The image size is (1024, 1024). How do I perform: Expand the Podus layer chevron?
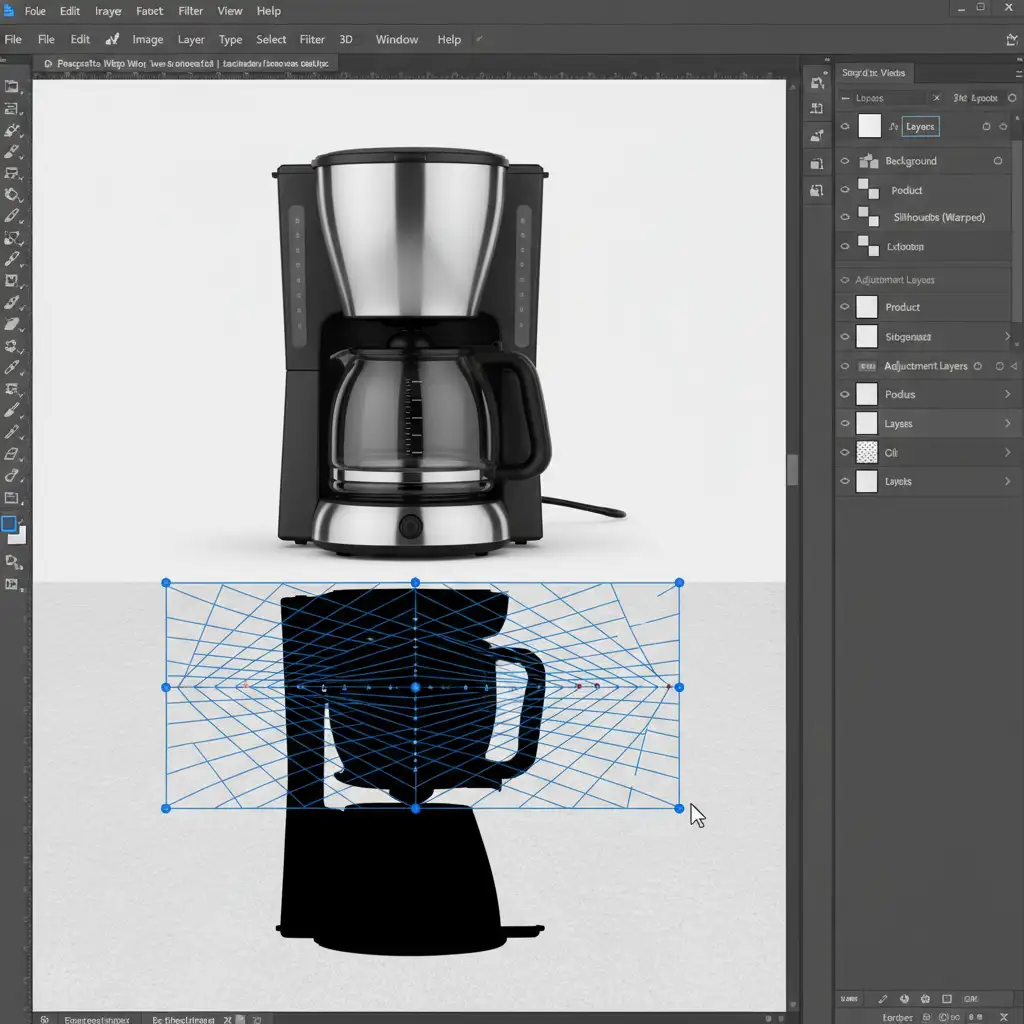tap(1007, 395)
